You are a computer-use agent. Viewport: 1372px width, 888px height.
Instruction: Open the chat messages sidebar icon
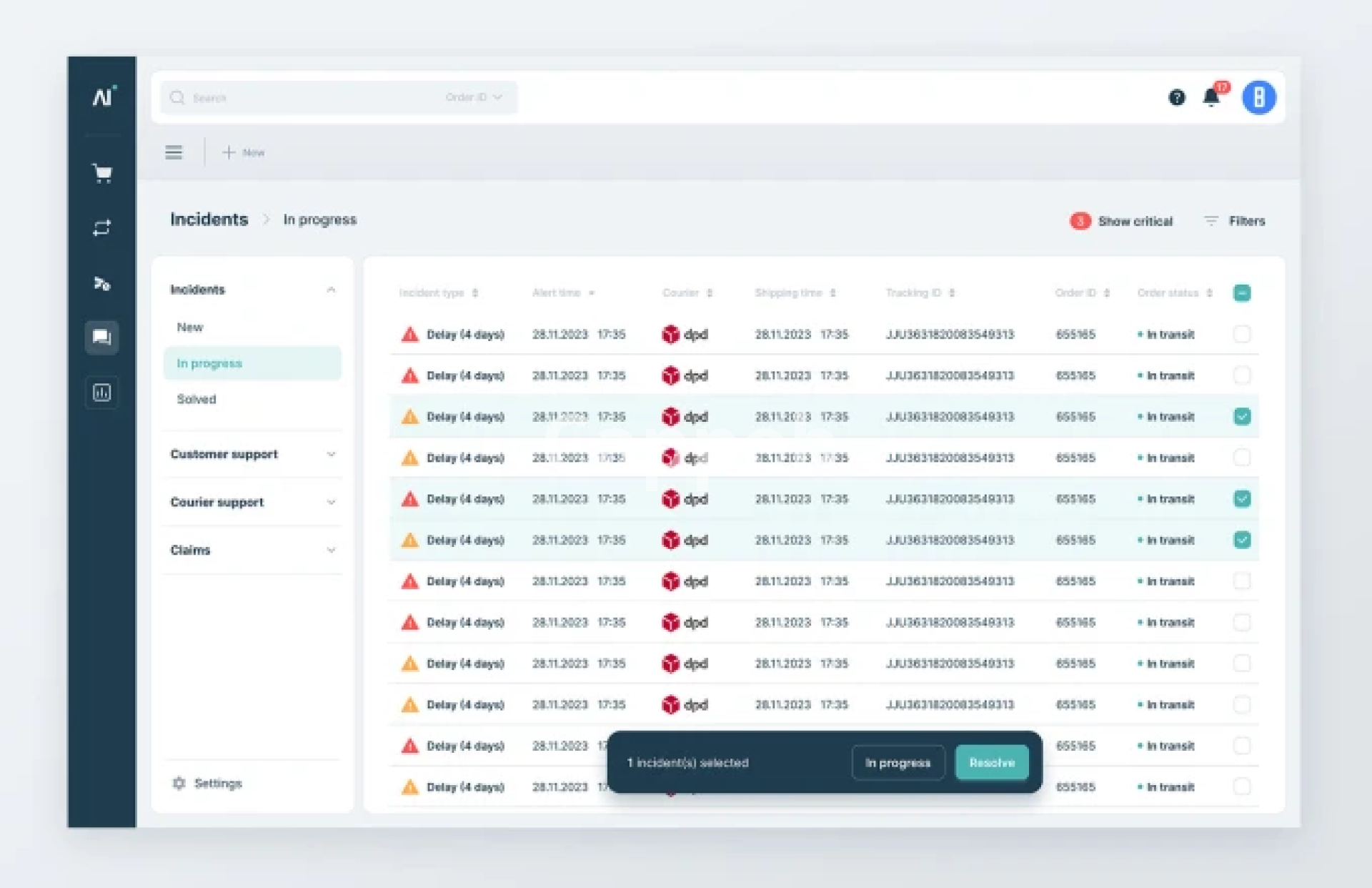pos(102,337)
